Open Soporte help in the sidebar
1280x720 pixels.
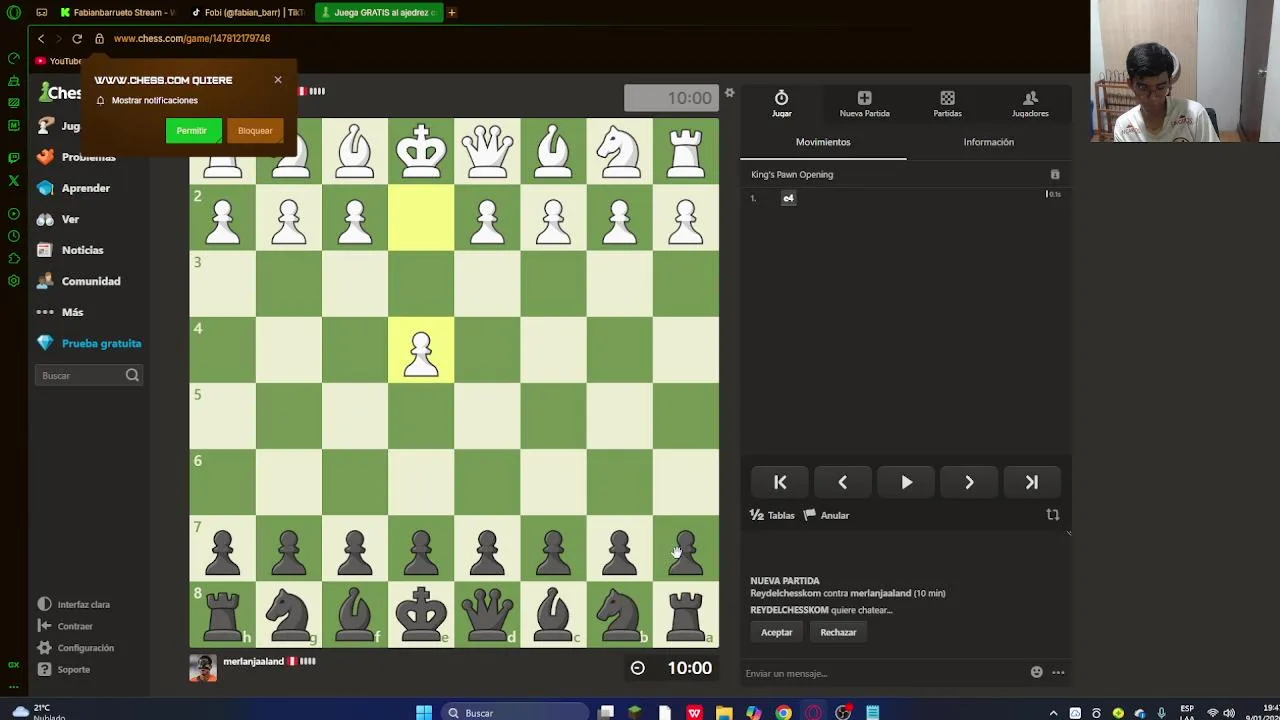coord(64,669)
